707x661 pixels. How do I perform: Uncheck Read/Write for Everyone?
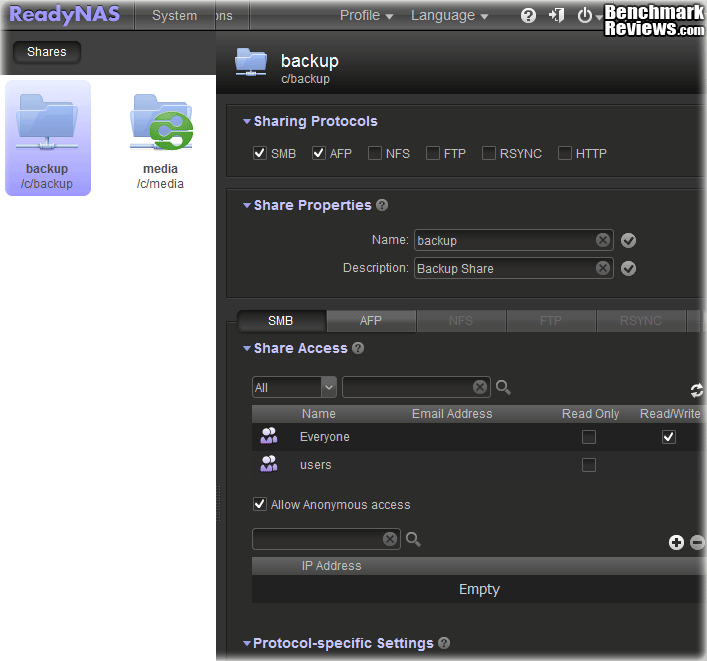point(669,437)
